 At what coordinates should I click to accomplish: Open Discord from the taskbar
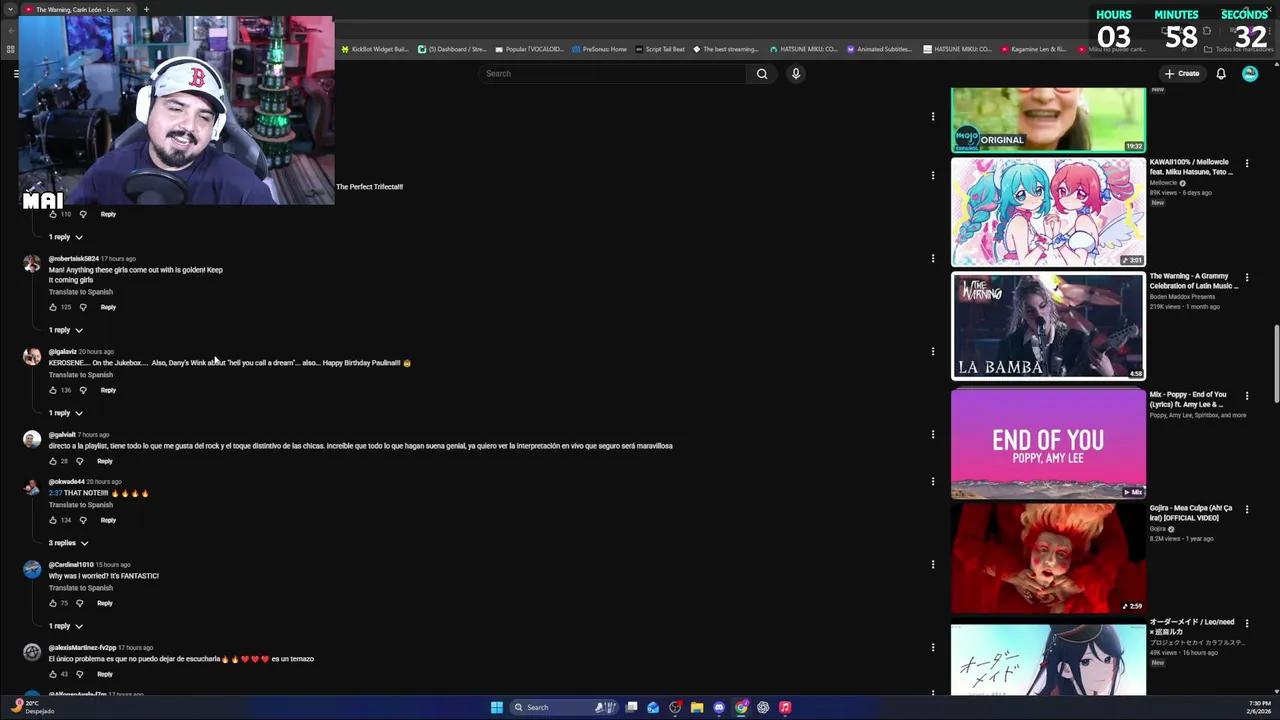[718, 707]
